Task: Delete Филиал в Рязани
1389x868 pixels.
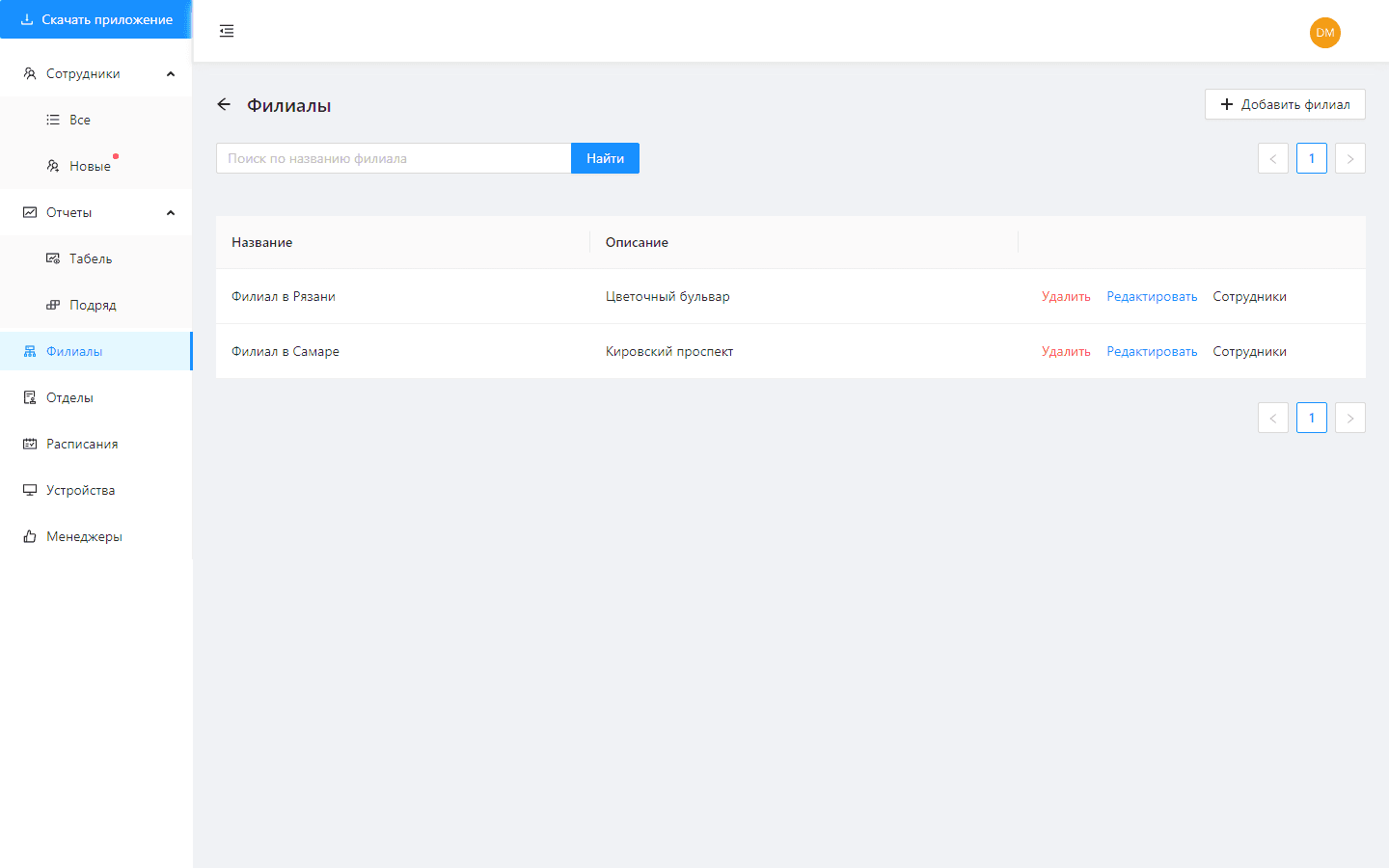Action: point(1066,296)
